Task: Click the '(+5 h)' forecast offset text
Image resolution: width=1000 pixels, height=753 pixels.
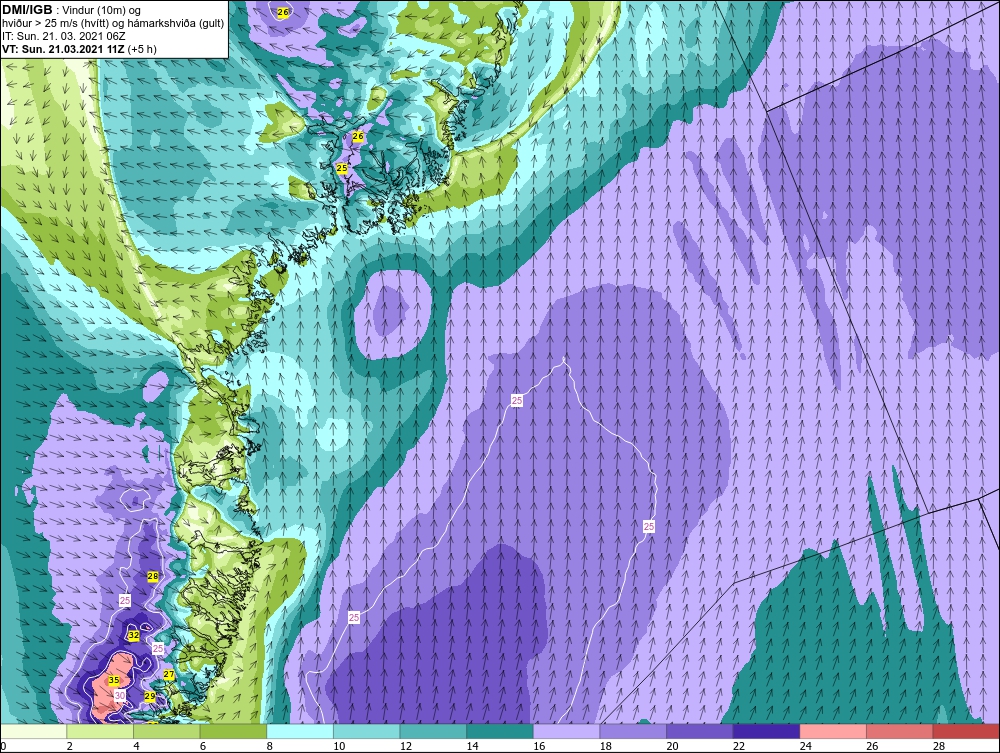Action: (x=142, y=49)
